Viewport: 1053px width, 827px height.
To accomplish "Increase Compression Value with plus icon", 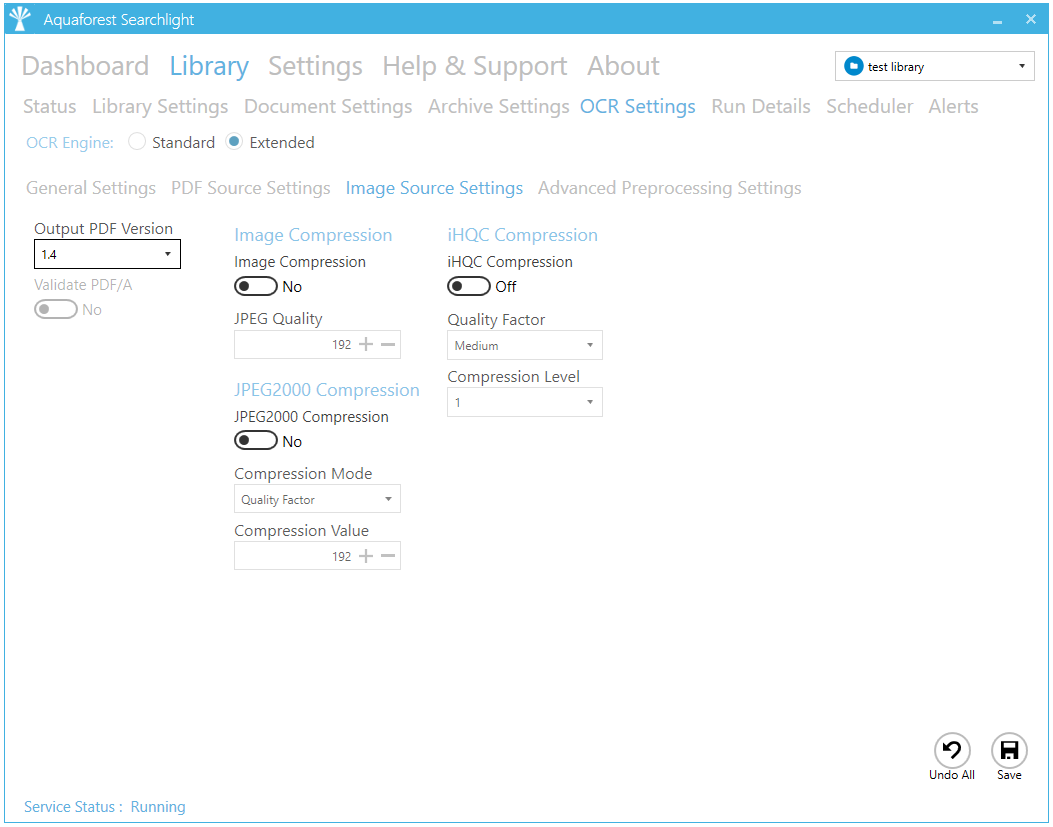I will [366, 556].
